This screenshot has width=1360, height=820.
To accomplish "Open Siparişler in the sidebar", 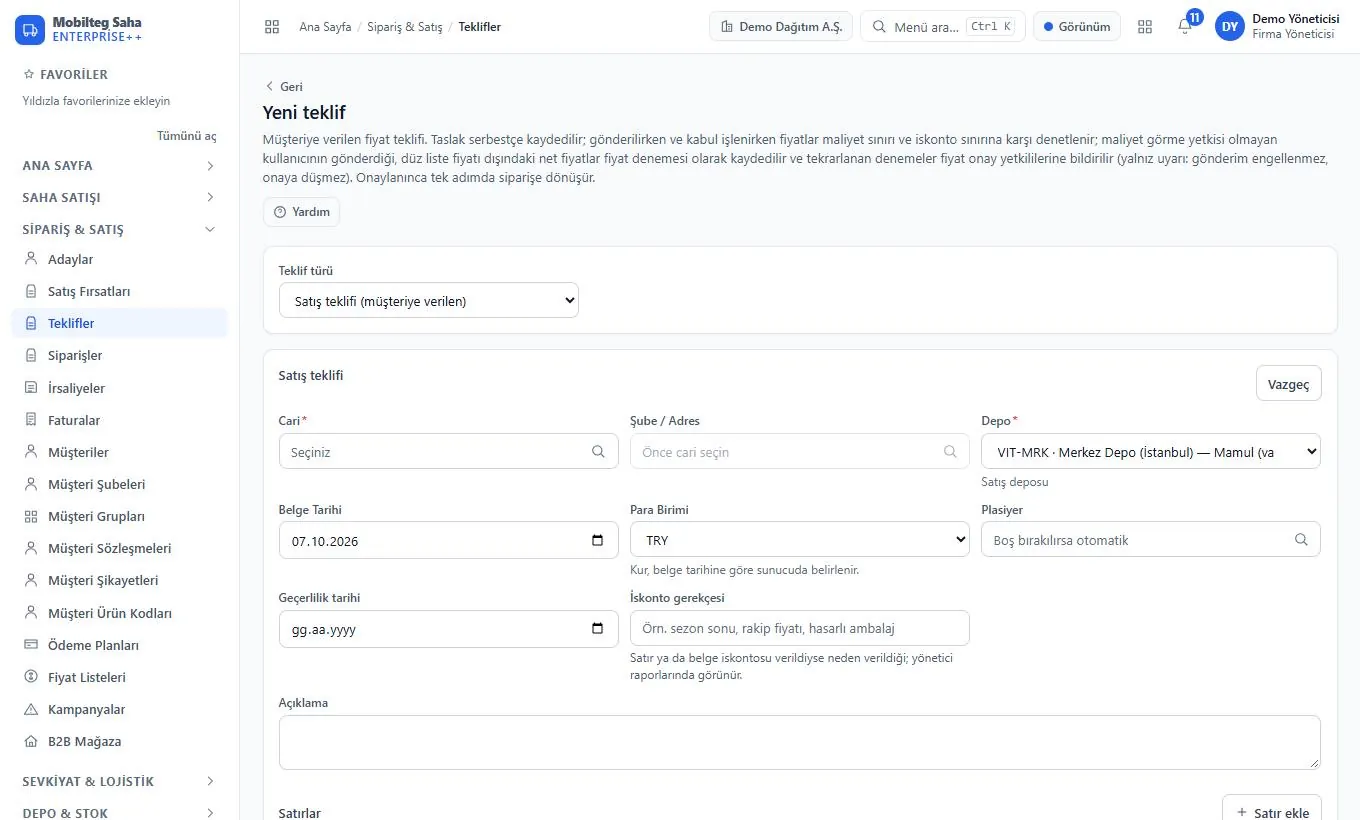I will pyautogui.click(x=119, y=355).
